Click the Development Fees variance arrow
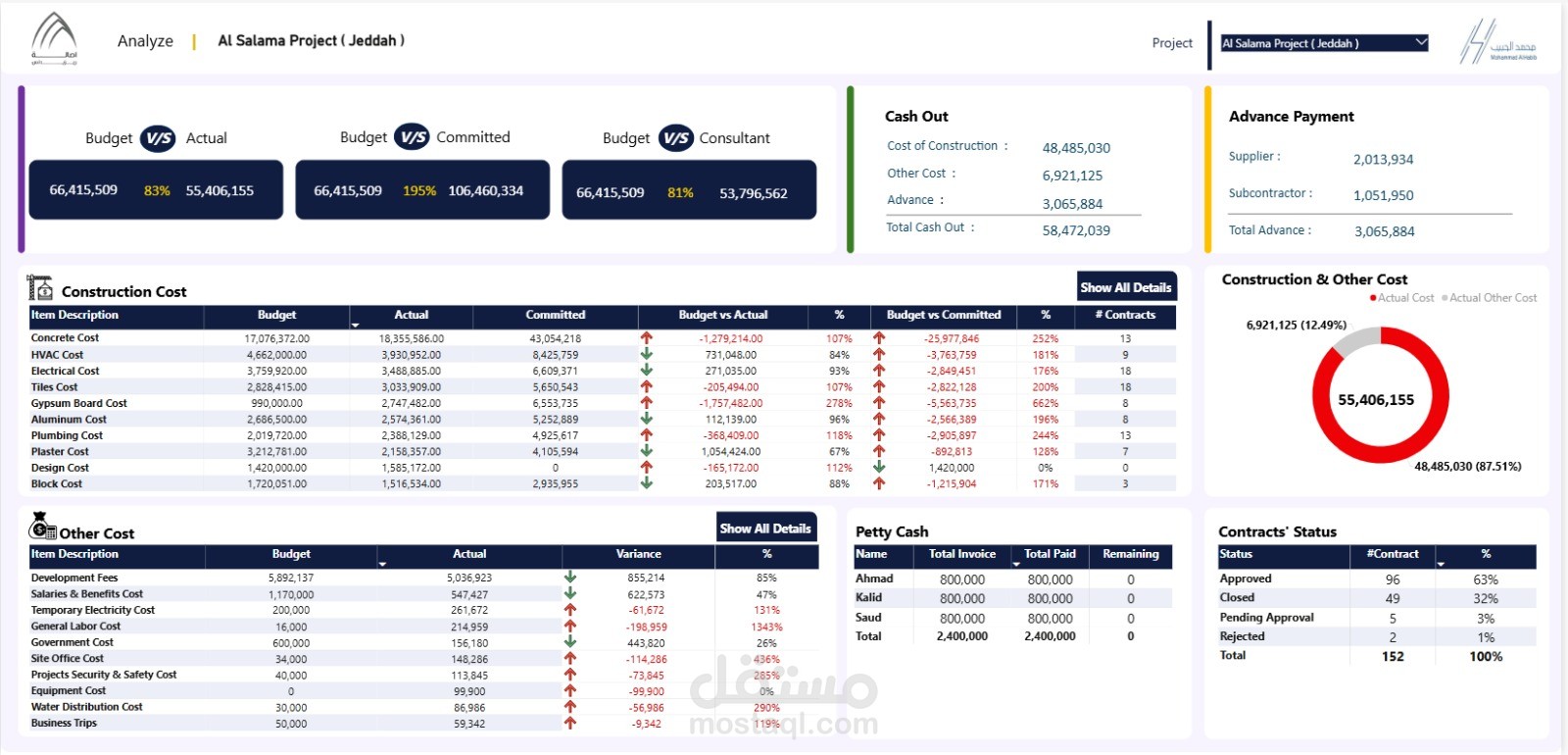The height and width of the screenshot is (755, 1568). 570,578
